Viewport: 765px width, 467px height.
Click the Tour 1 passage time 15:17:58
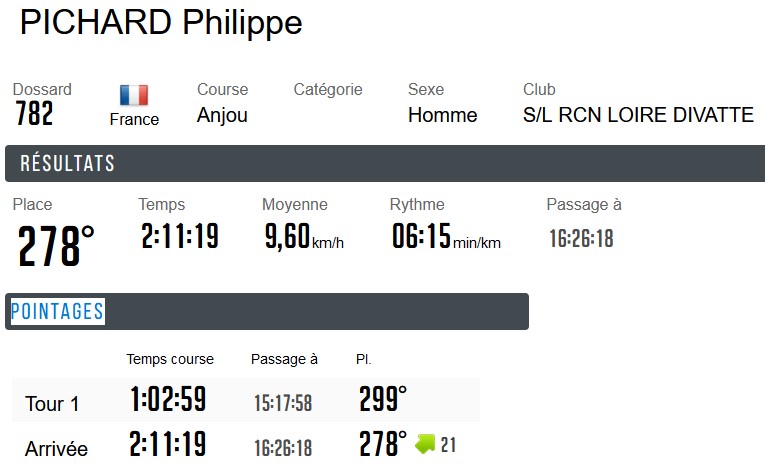point(283,403)
